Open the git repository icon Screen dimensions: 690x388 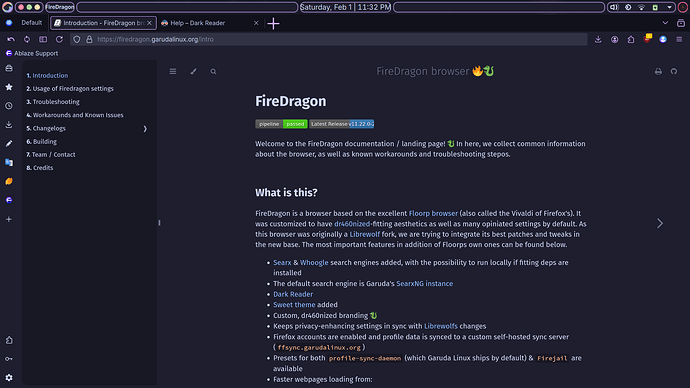674,71
